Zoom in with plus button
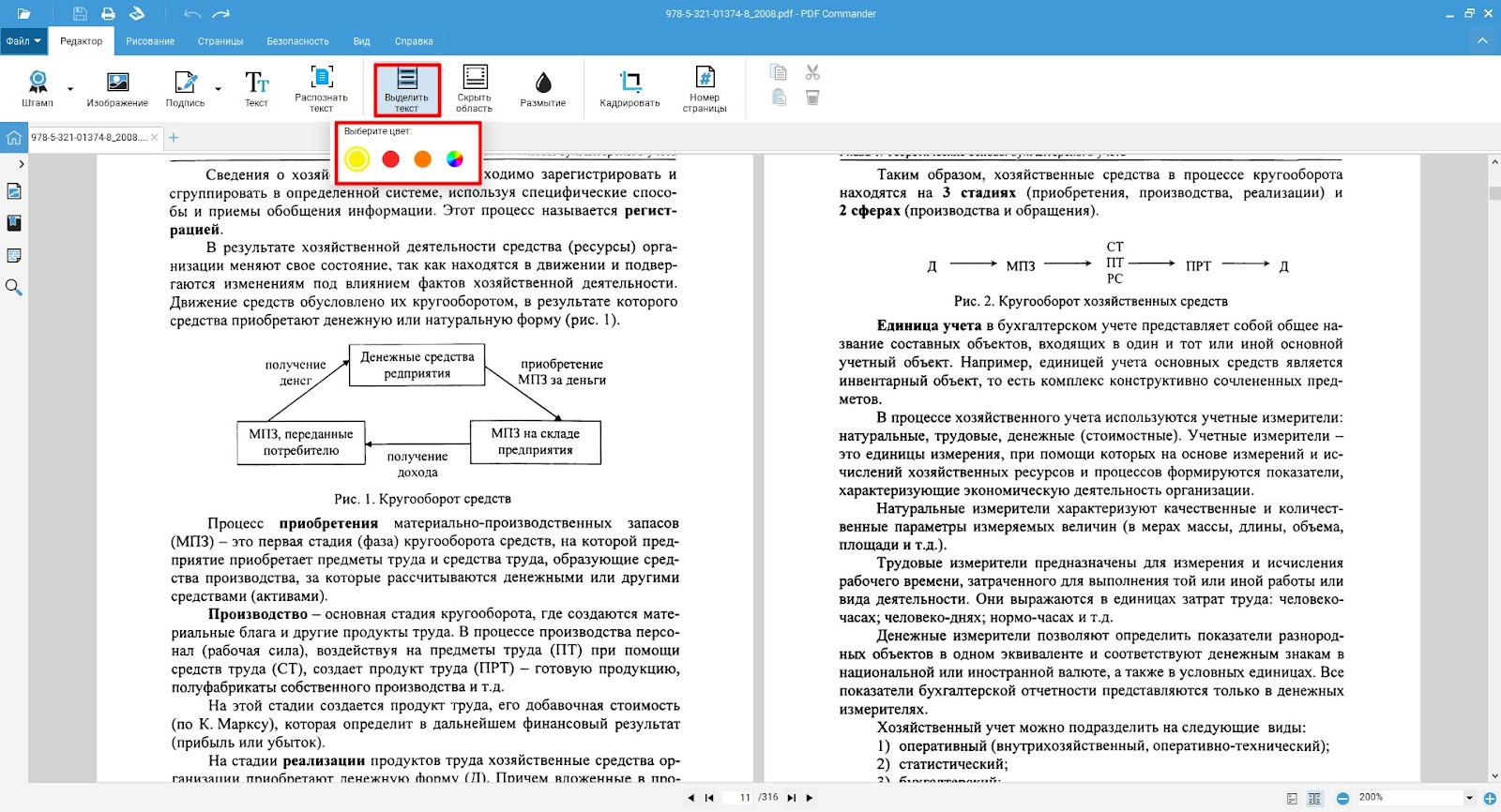Screen dimensions: 1501x812 click(1490, 798)
